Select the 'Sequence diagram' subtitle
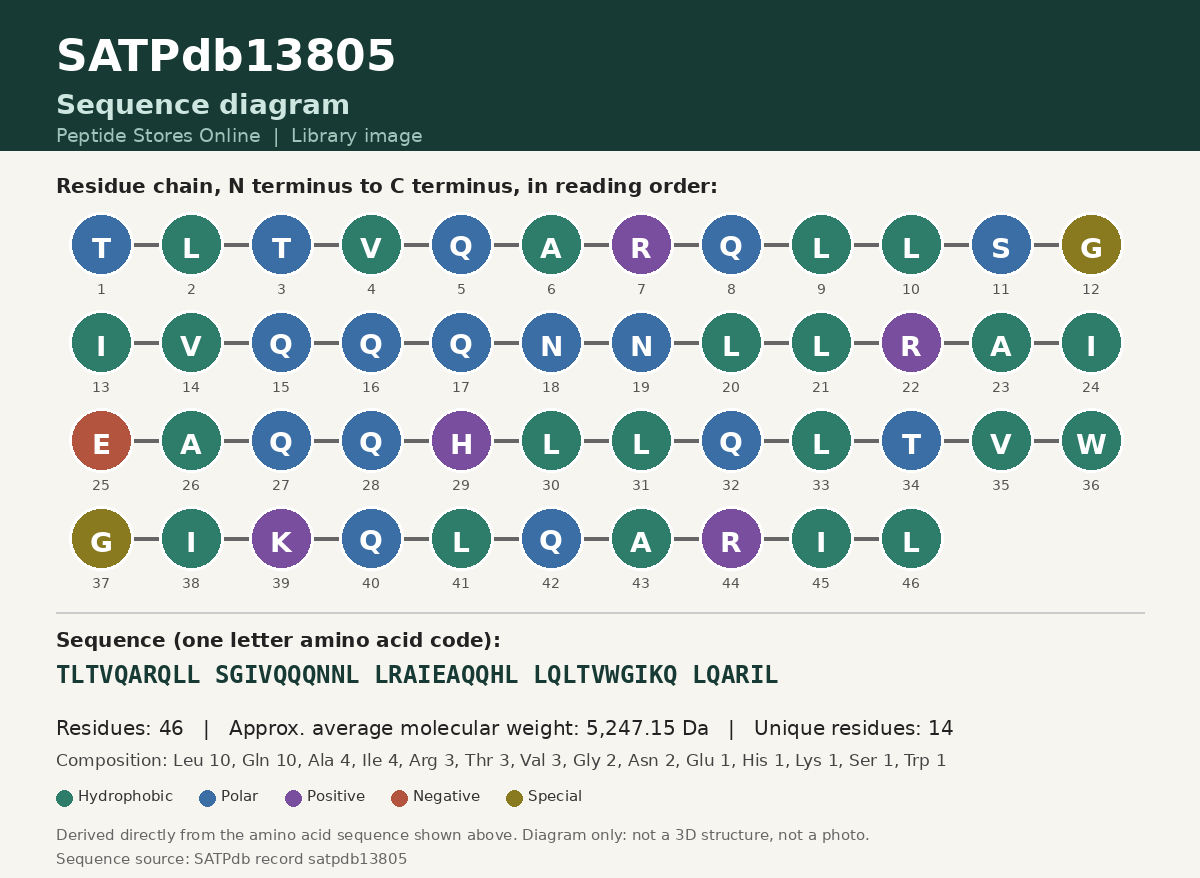Image resolution: width=1200 pixels, height=878 pixels. (203, 106)
